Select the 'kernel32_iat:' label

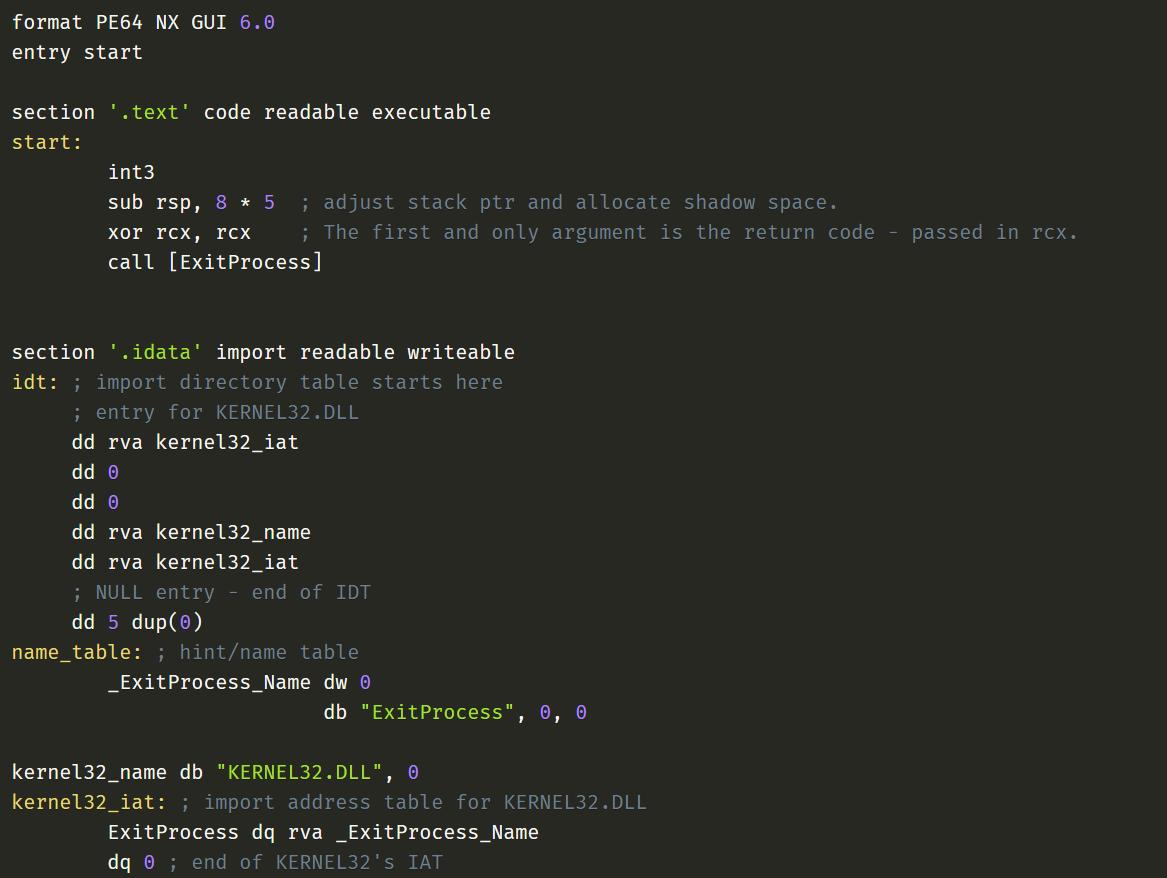tap(89, 802)
